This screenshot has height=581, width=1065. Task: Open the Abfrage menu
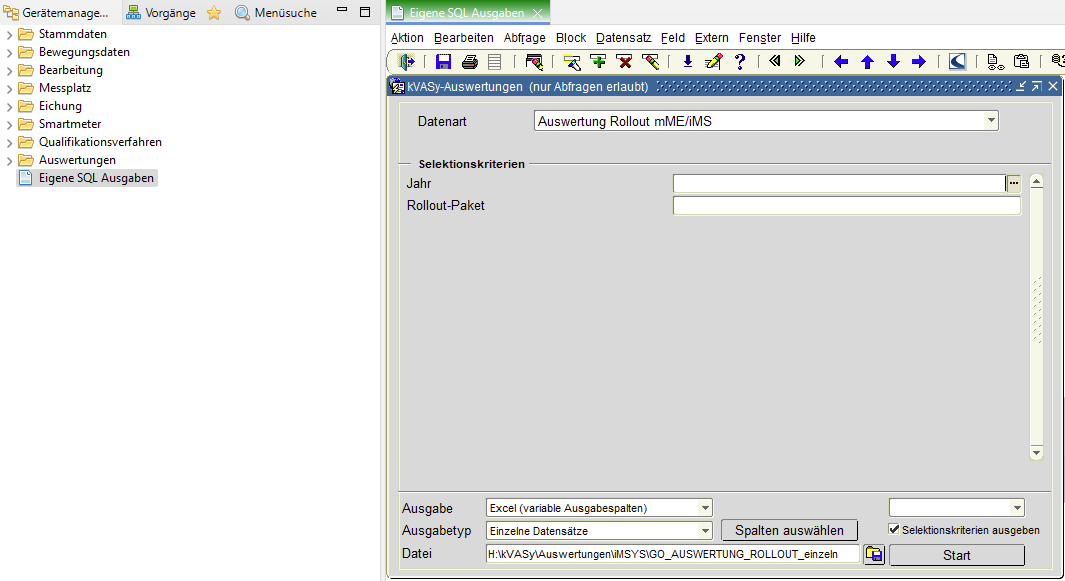tap(525, 38)
